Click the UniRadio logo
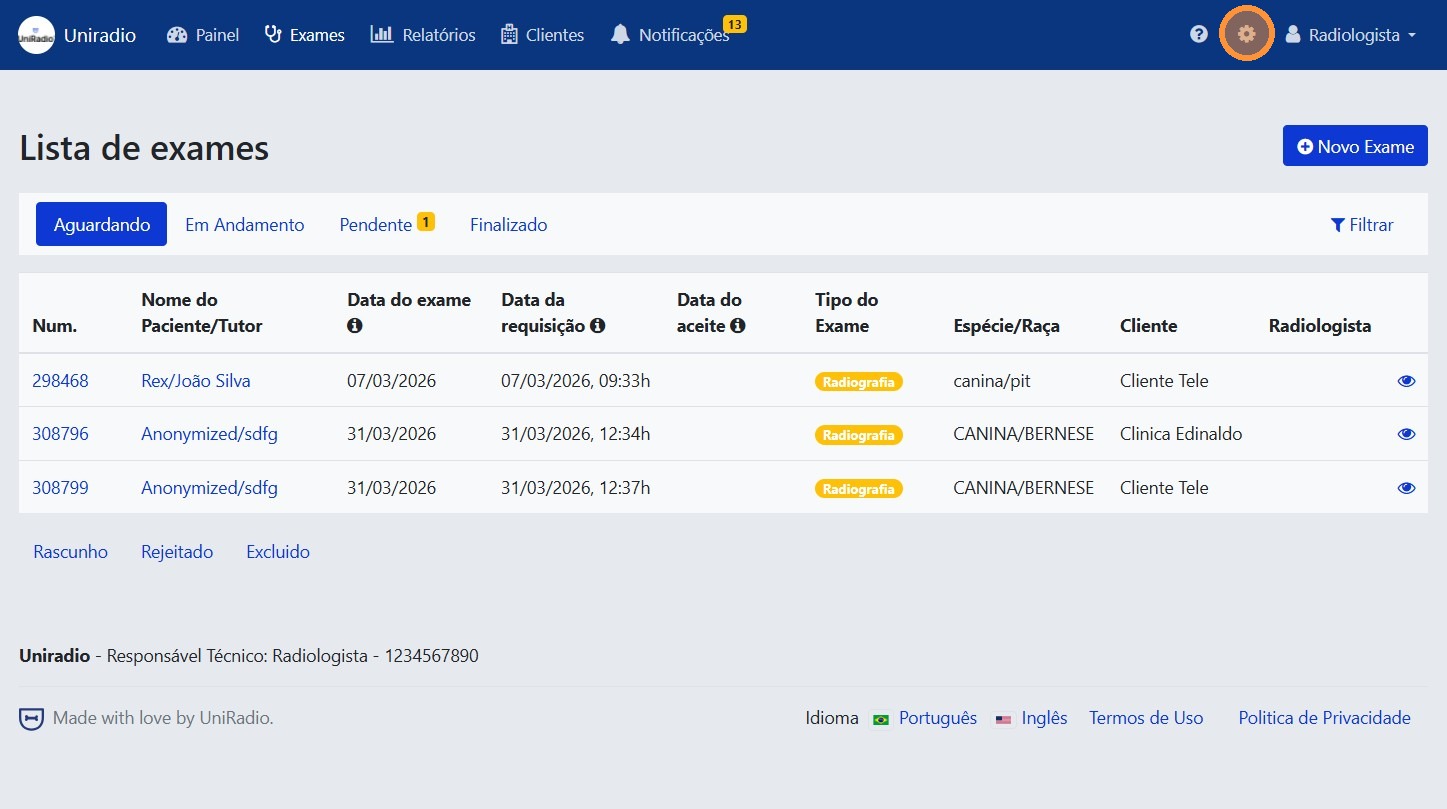 pyautogui.click(x=36, y=34)
